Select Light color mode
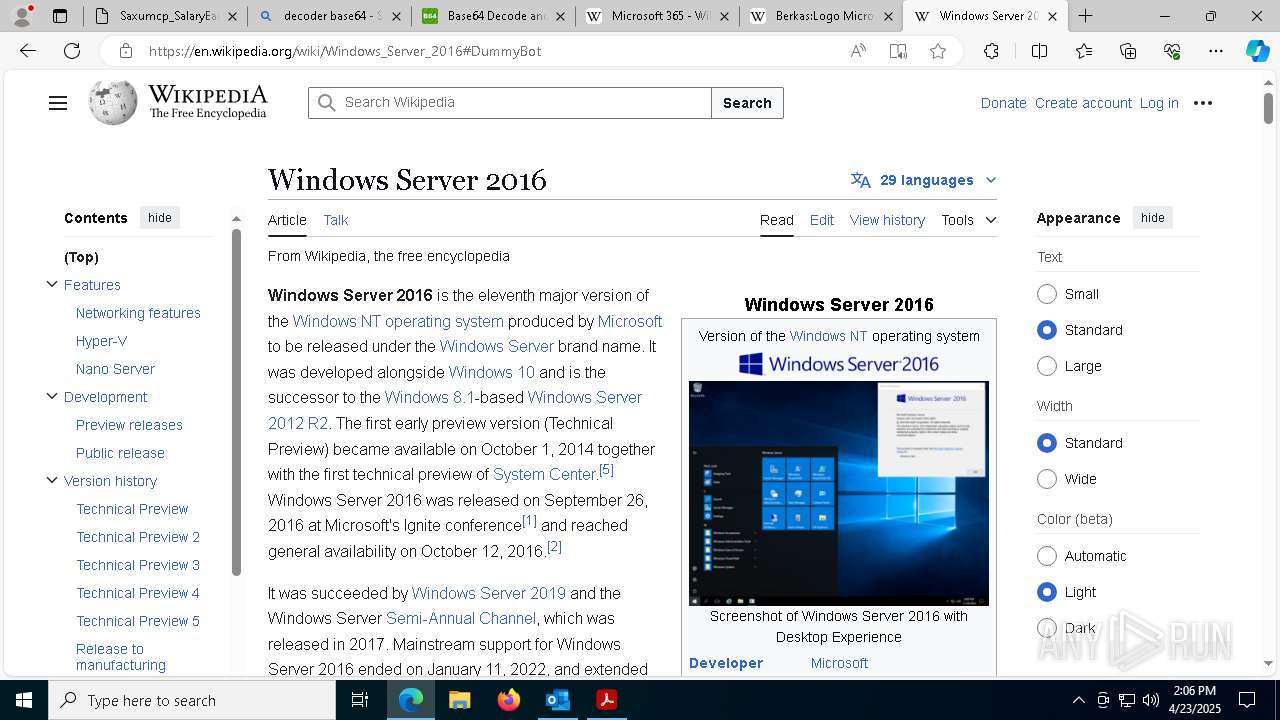This screenshot has width=1280, height=720. [x=1047, y=592]
